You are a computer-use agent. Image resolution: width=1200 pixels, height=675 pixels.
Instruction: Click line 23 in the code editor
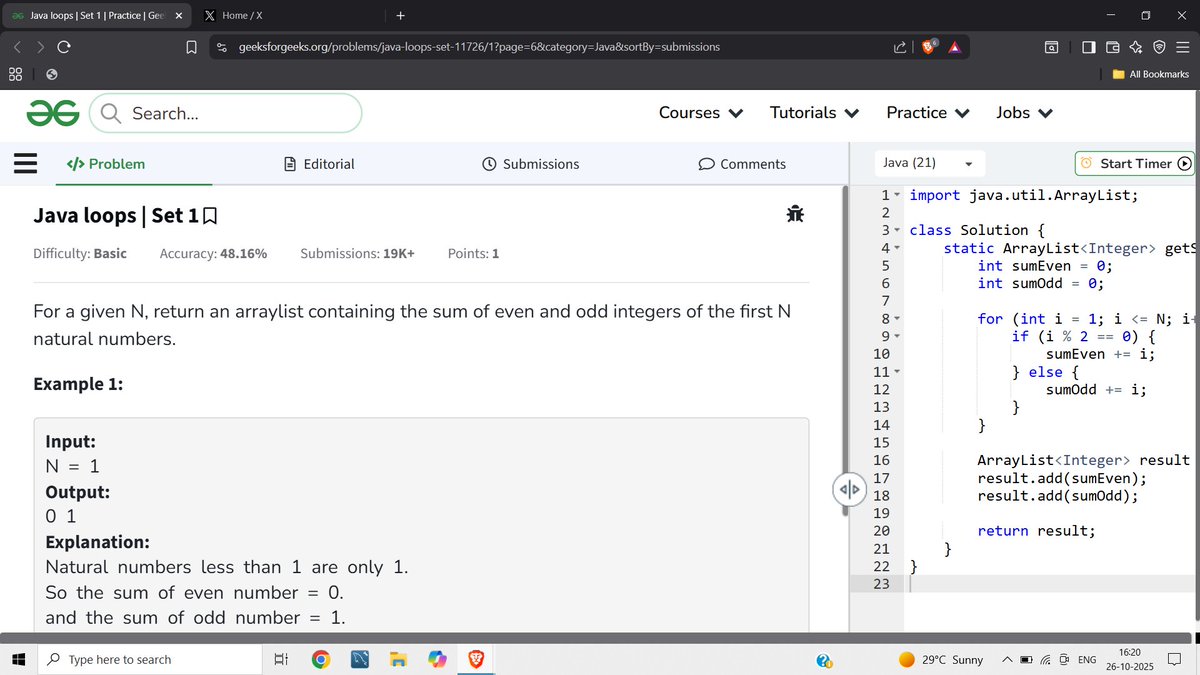point(1050,584)
